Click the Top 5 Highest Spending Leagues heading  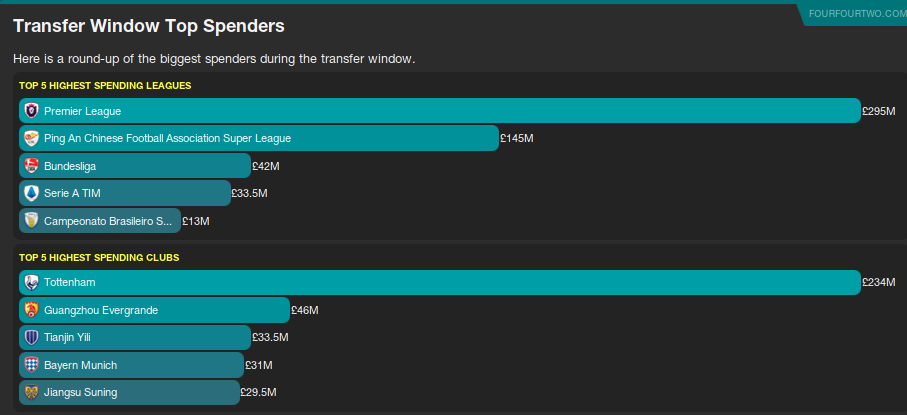[105, 85]
